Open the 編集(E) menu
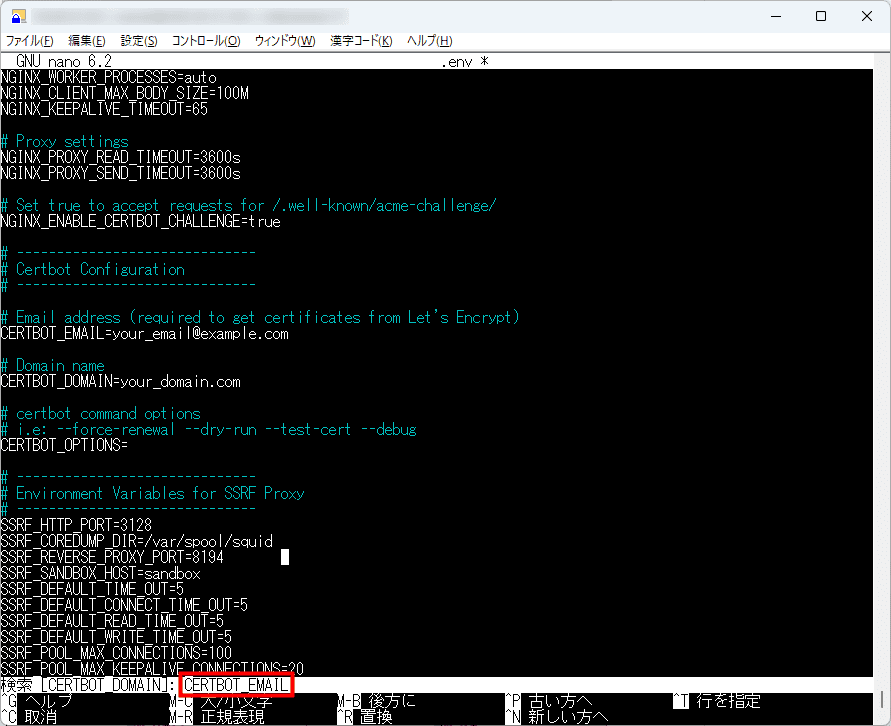 click(x=87, y=41)
